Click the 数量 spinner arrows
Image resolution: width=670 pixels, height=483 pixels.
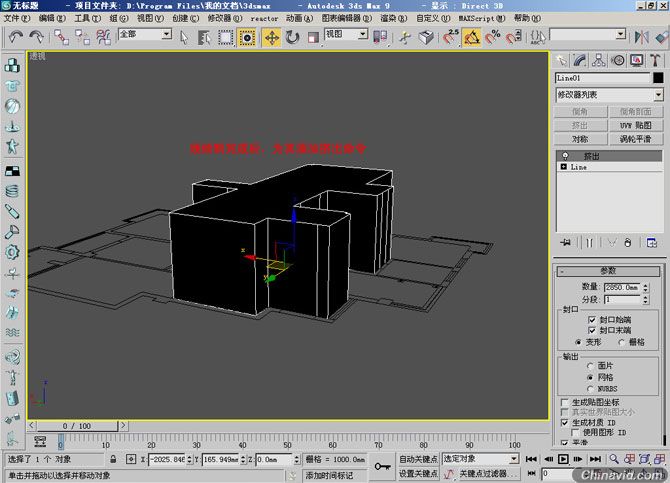tap(646, 287)
